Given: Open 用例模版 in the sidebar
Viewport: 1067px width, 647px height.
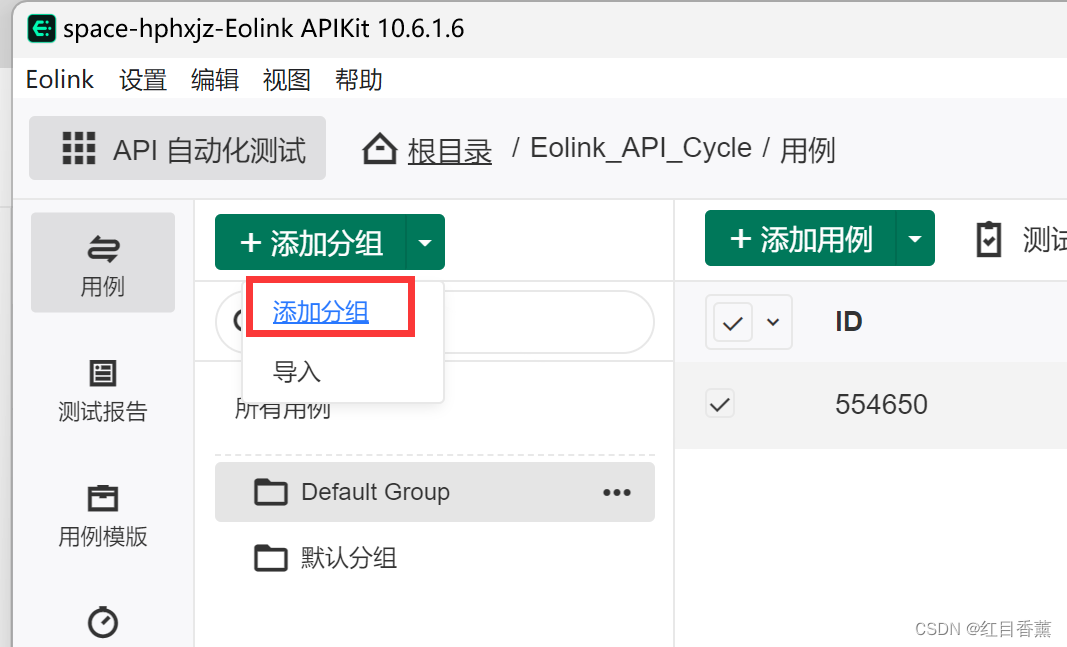Looking at the screenshot, I should pyautogui.click(x=103, y=516).
